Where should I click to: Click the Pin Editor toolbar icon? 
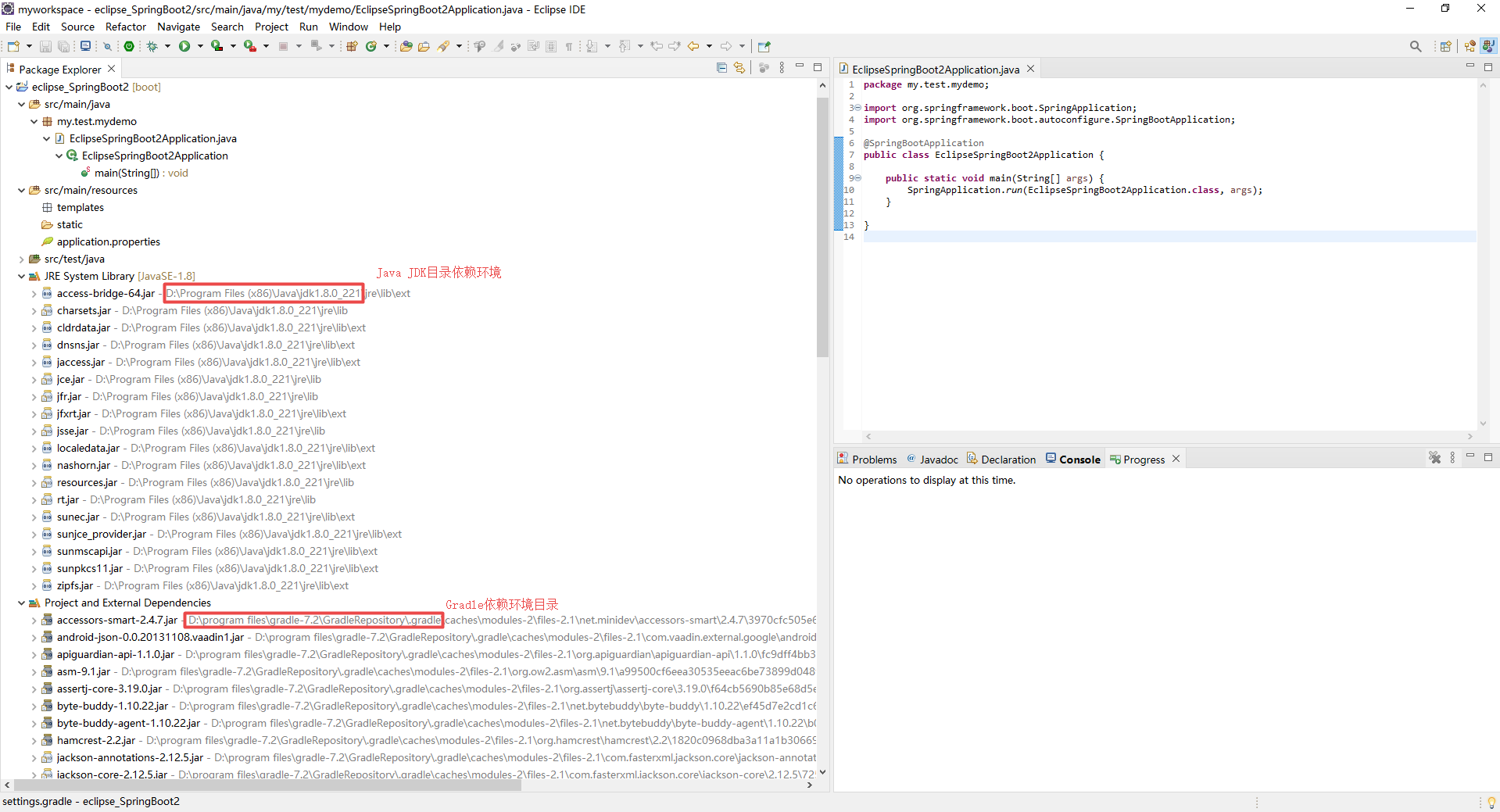(764, 46)
